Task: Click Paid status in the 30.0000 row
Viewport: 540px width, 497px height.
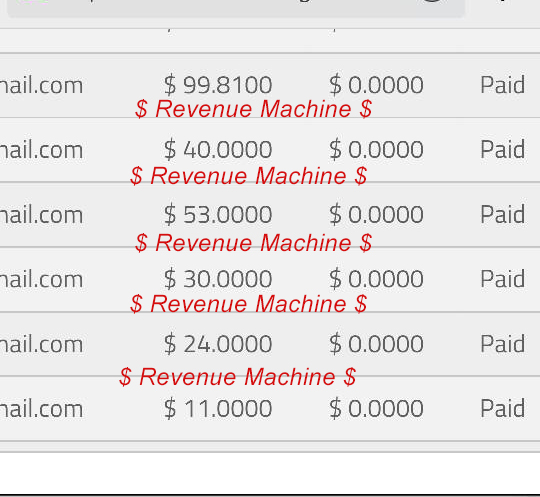Action: pos(503,279)
